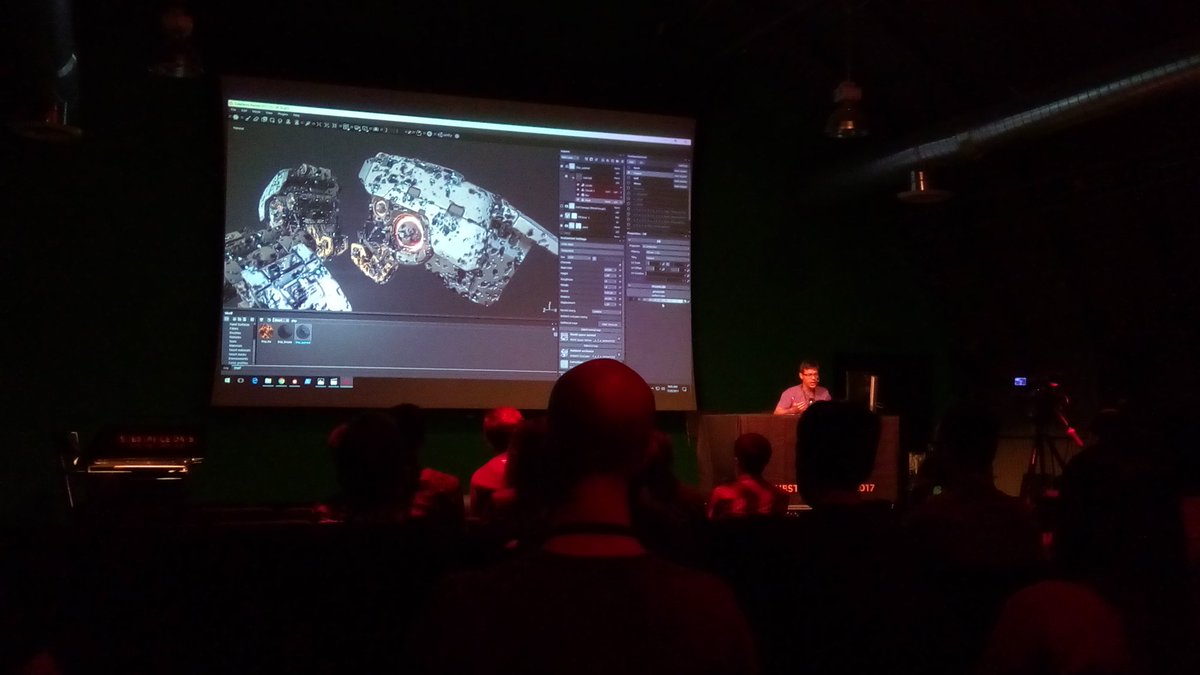Select the highlighted row in TextureSet List
Viewport: 1200px width, 675px height.
[656, 173]
